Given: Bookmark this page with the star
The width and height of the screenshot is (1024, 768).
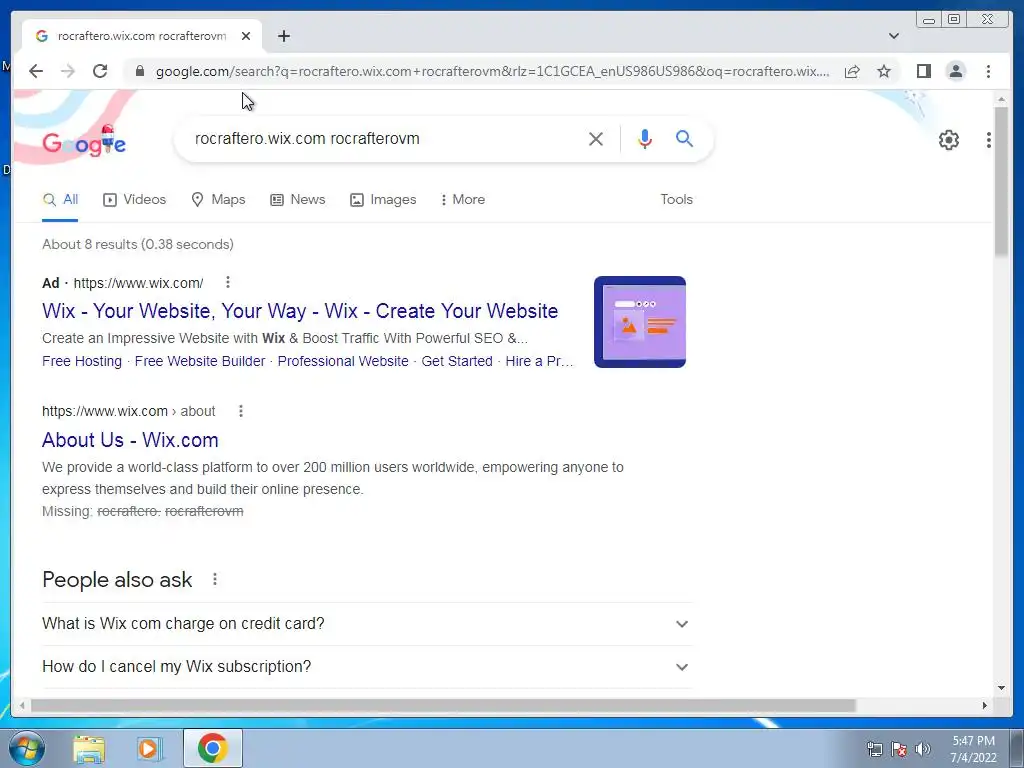Looking at the screenshot, I should pos(884,71).
